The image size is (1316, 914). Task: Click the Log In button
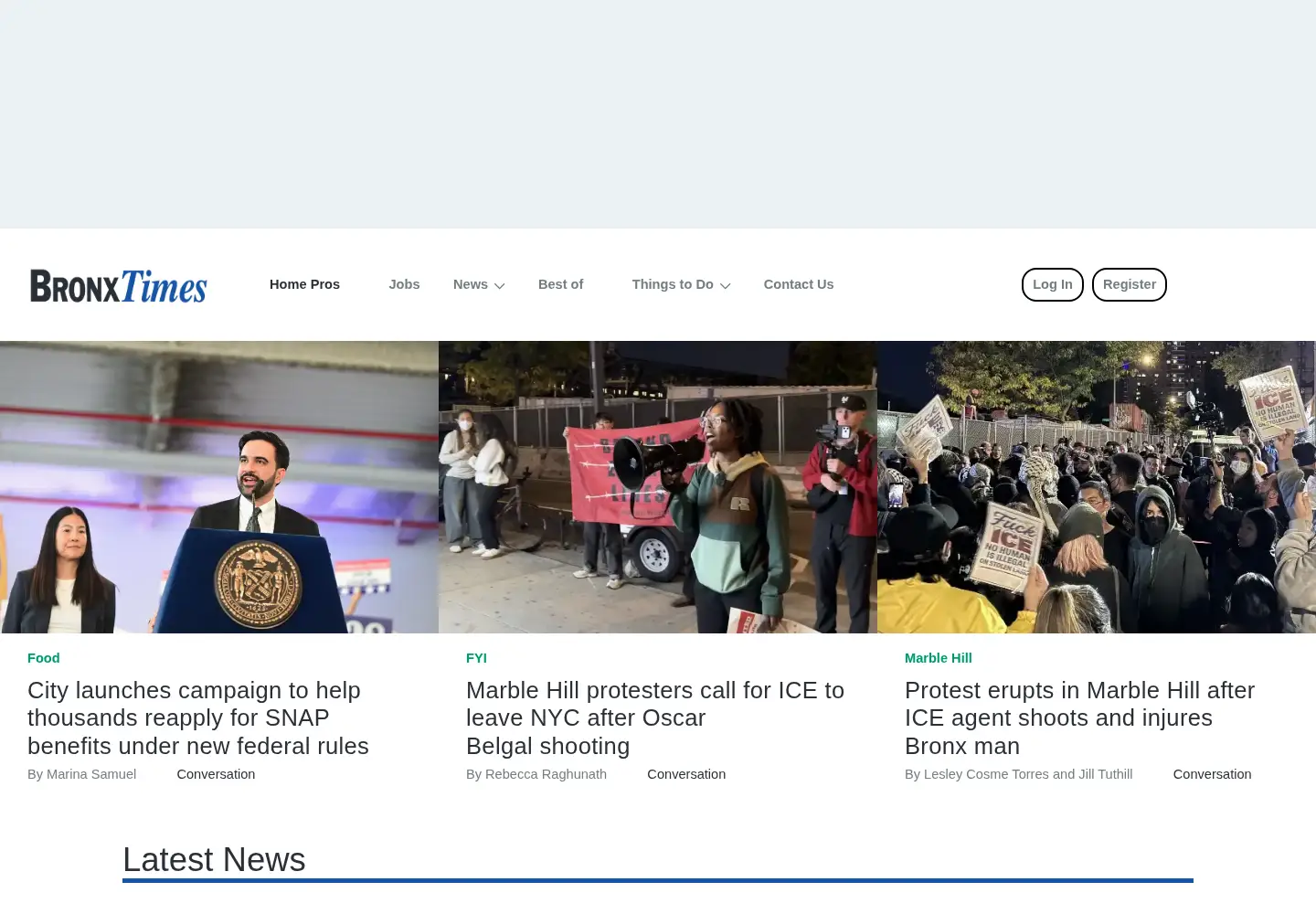pos(1053,284)
